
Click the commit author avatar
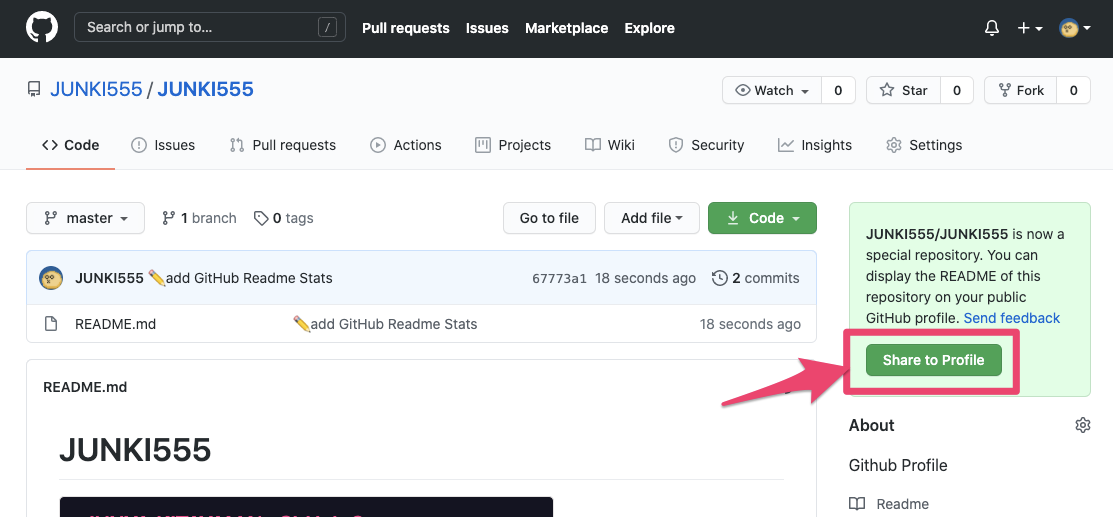pyautogui.click(x=51, y=278)
